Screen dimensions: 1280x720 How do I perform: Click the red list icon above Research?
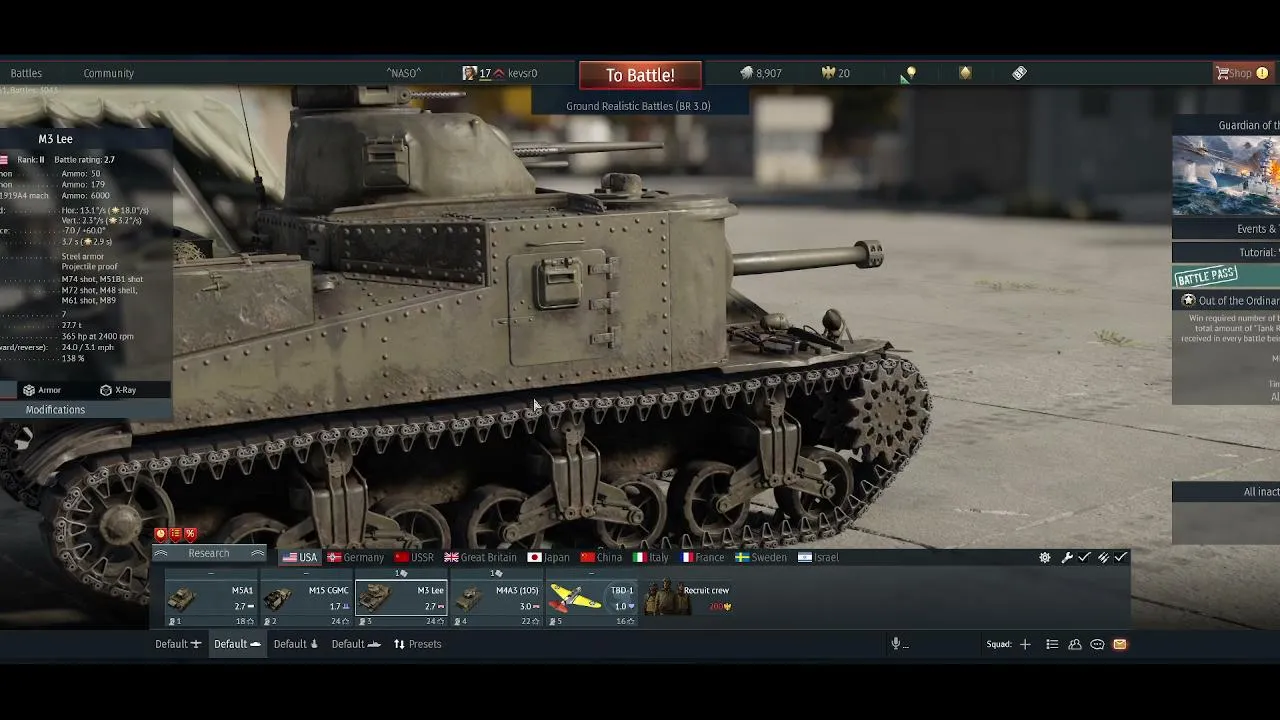175,534
